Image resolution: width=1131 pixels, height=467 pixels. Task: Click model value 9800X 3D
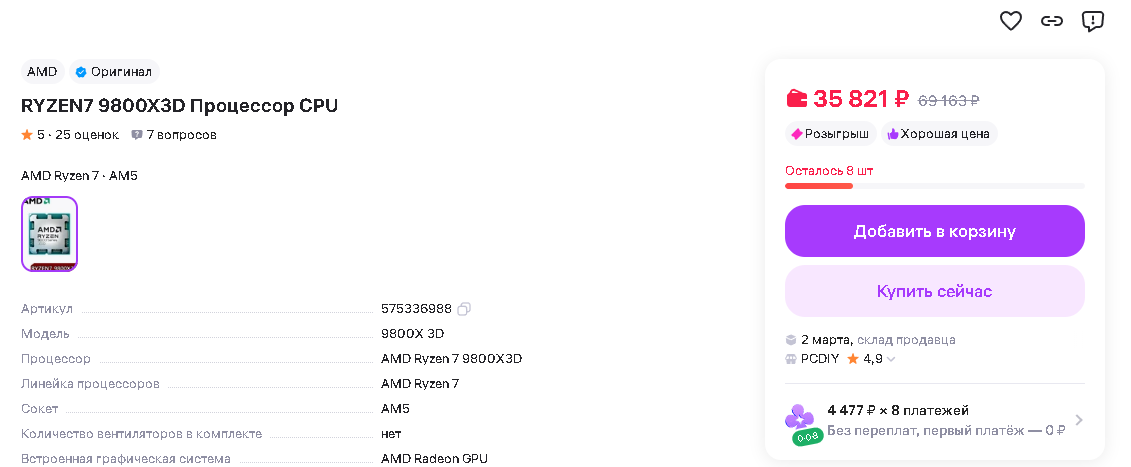(x=413, y=333)
